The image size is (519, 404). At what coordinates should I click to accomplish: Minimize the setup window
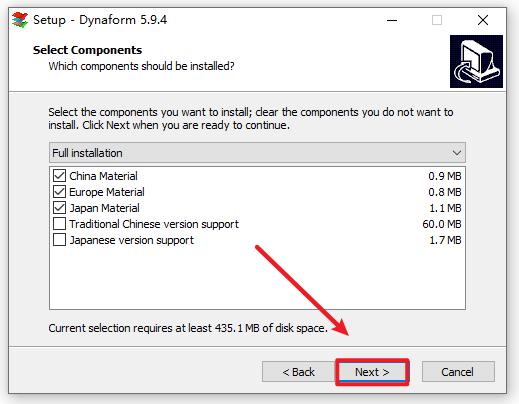tap(392, 20)
